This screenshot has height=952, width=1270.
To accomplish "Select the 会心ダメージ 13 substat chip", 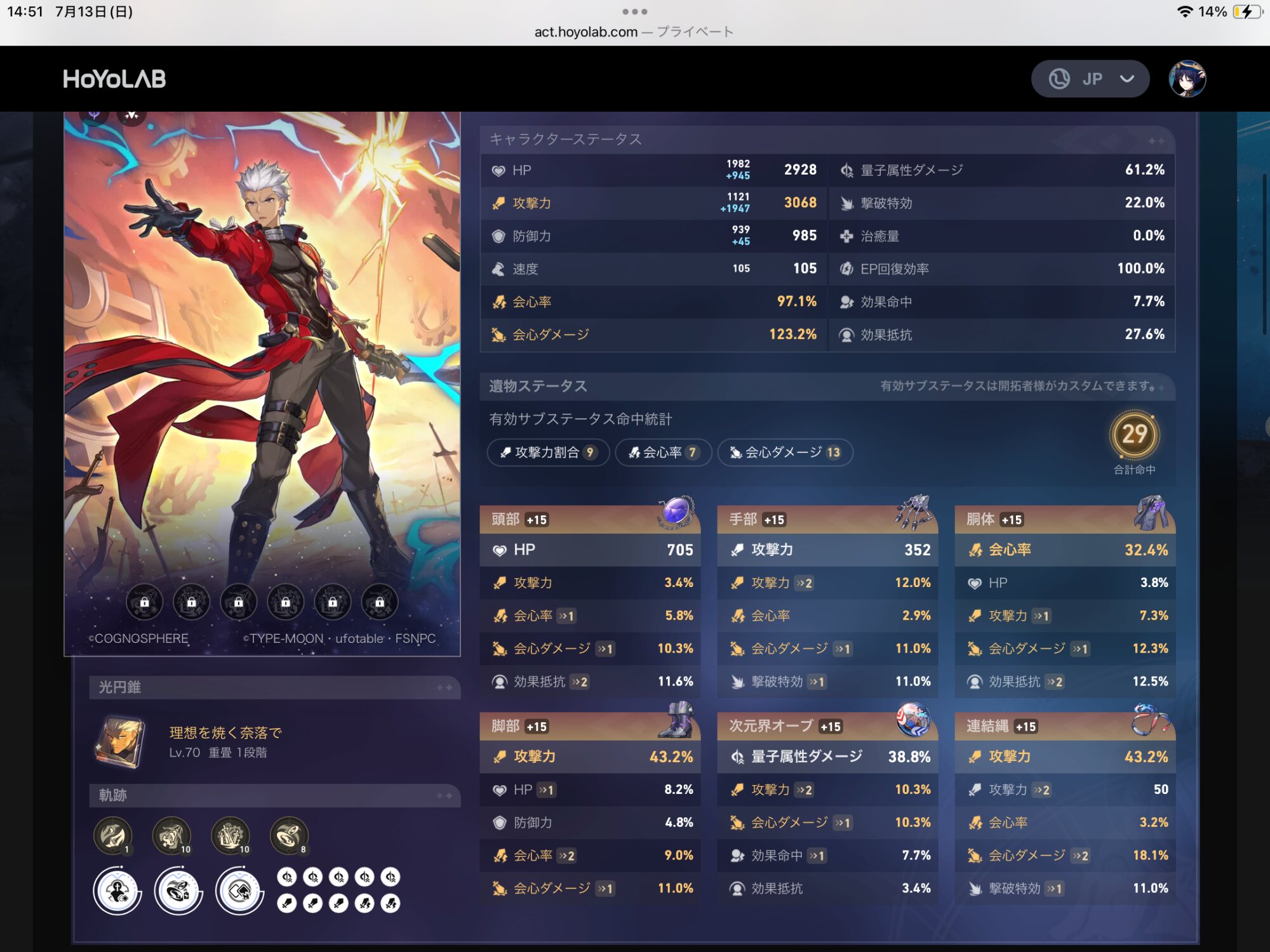I will [x=785, y=453].
